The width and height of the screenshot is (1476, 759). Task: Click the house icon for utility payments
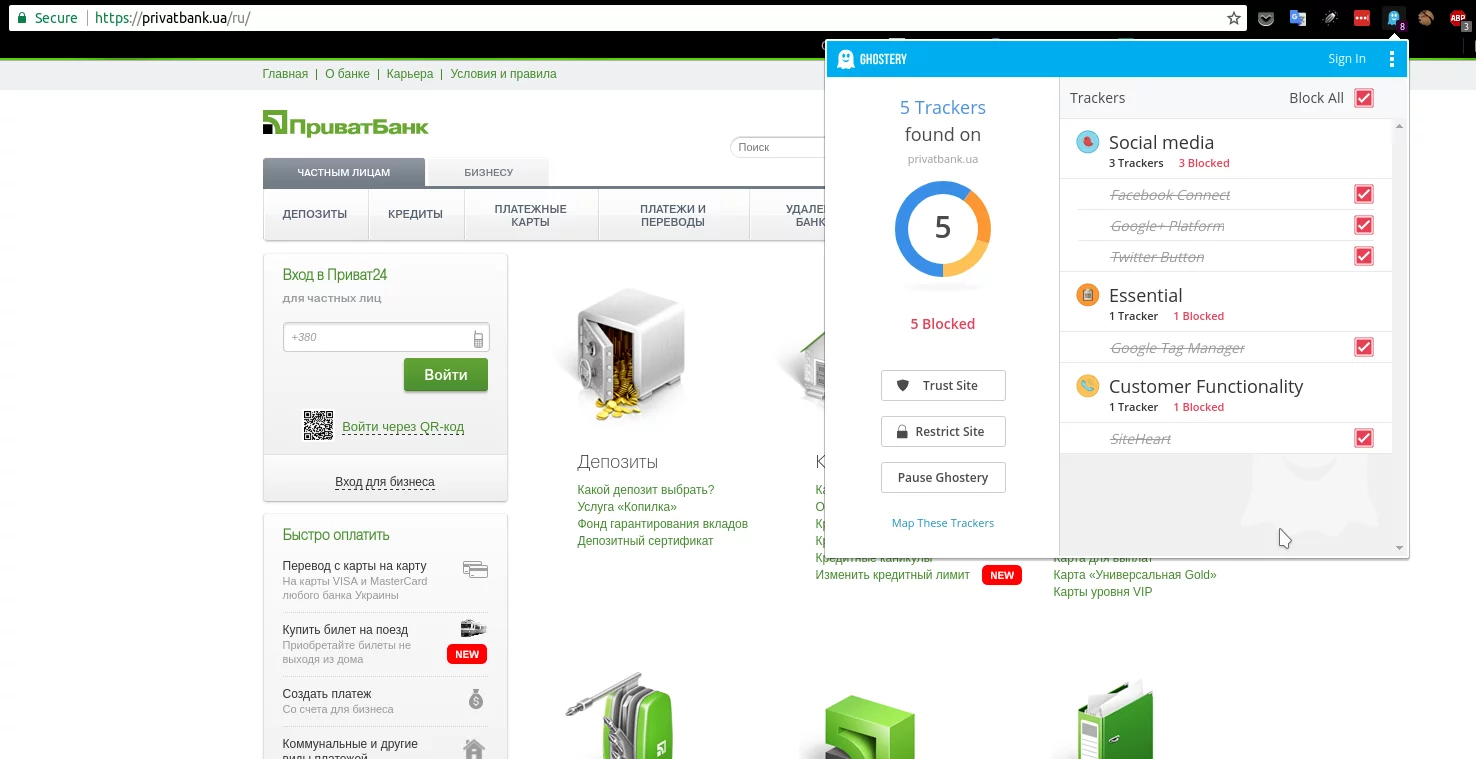[x=474, y=748]
